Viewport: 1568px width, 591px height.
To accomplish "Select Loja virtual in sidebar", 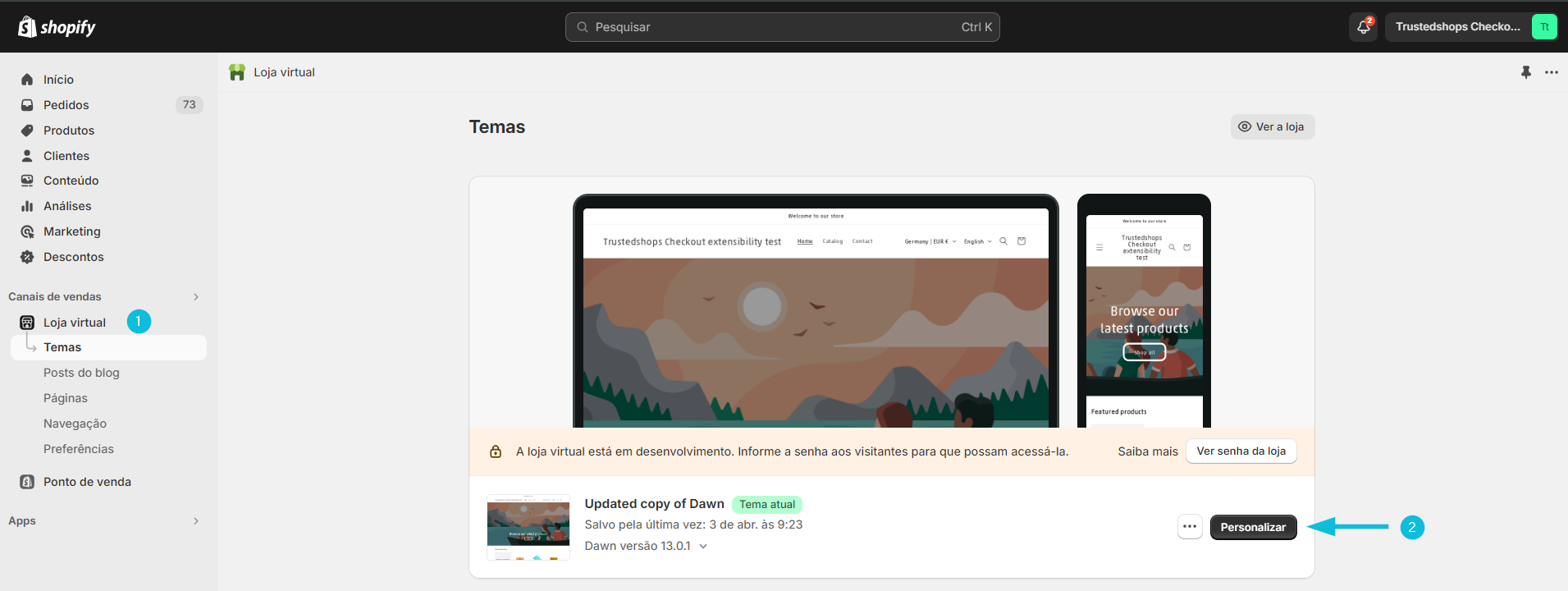I will [x=75, y=323].
